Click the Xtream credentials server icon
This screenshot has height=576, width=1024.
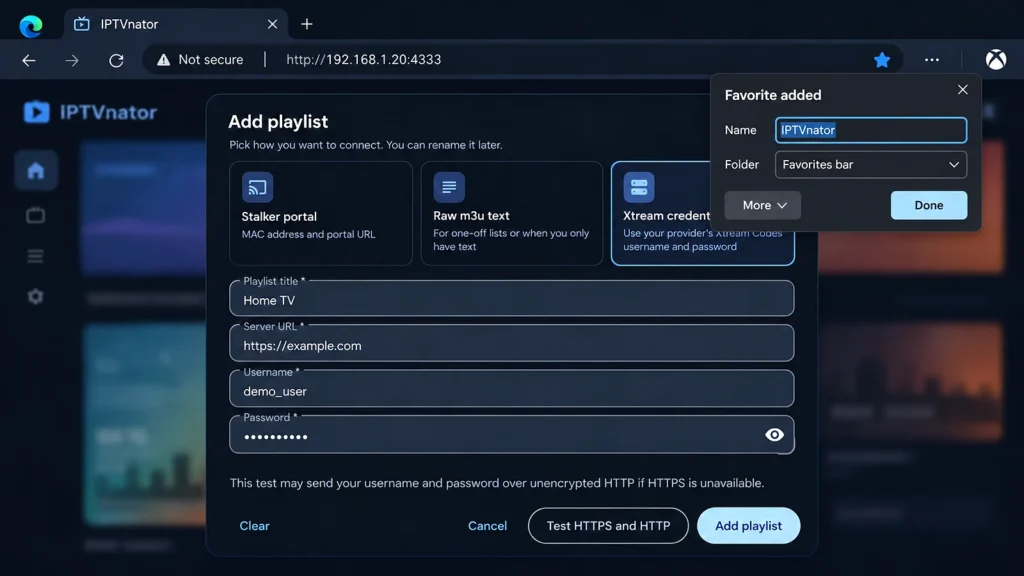click(x=639, y=187)
